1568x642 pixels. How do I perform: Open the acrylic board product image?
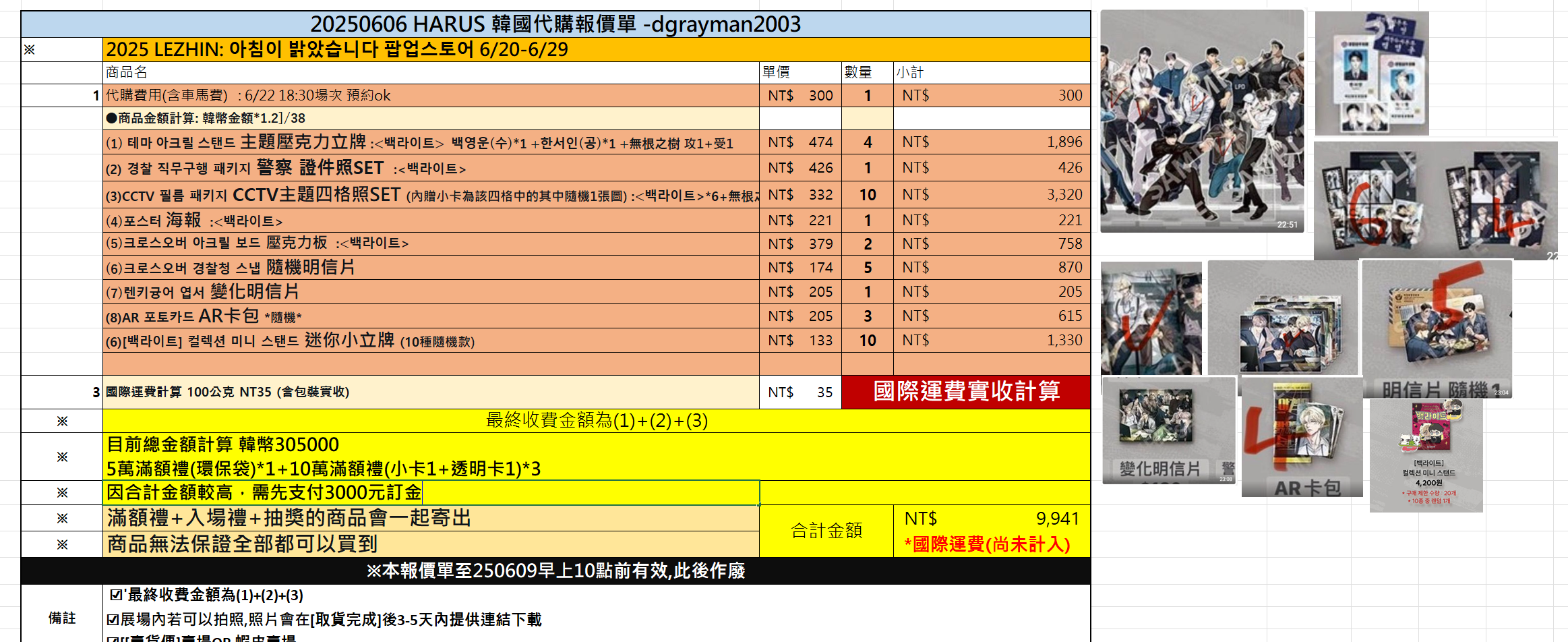point(1284,318)
